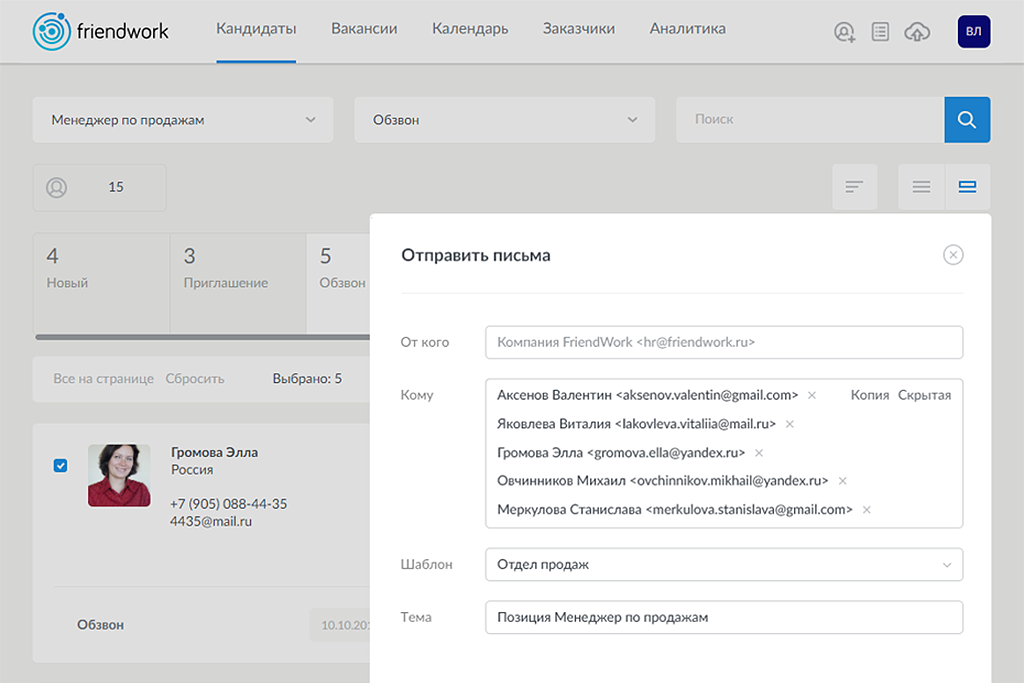
Task: Click the Копия link in recipients
Action: tap(869, 395)
